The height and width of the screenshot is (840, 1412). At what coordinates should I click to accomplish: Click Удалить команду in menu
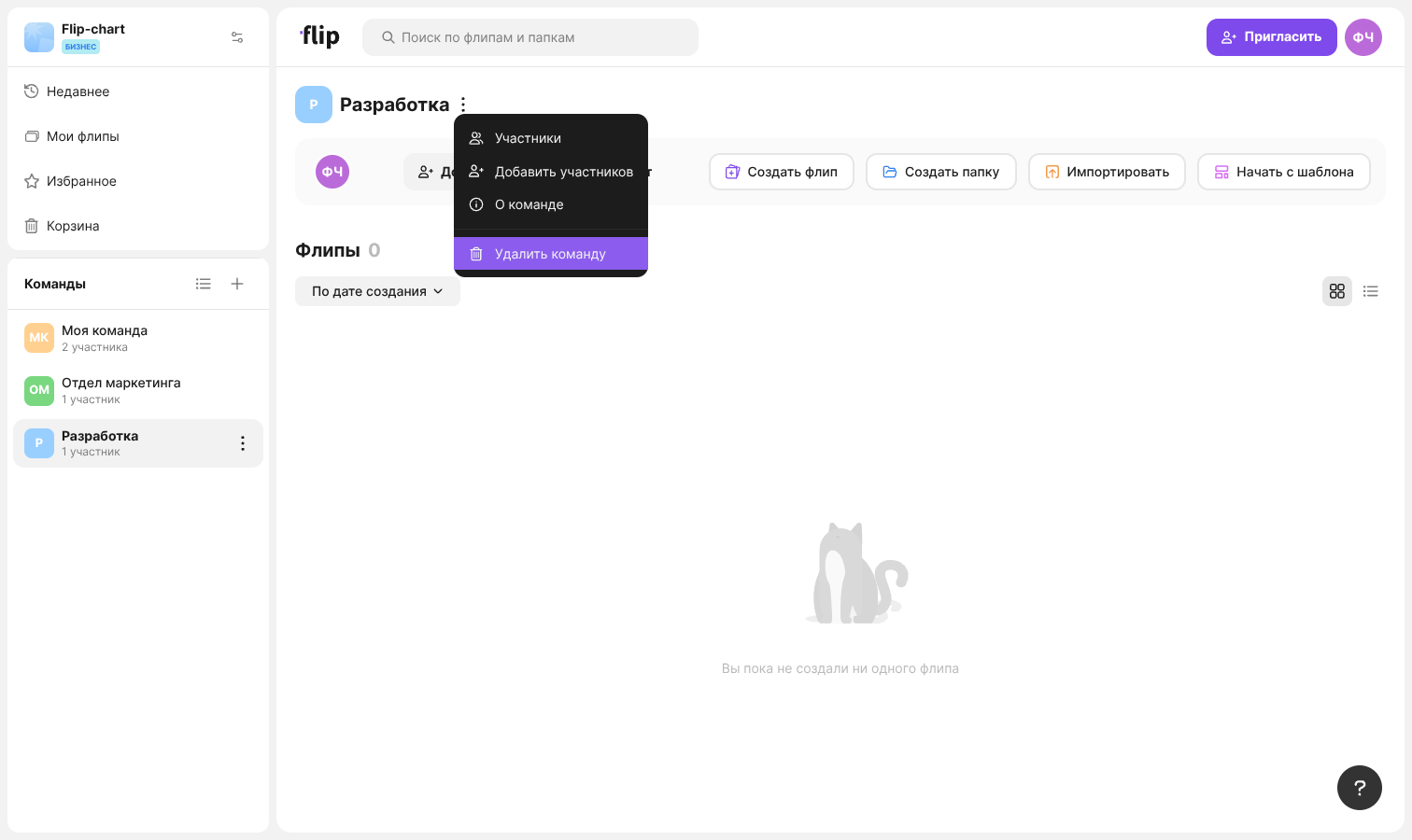(x=551, y=254)
